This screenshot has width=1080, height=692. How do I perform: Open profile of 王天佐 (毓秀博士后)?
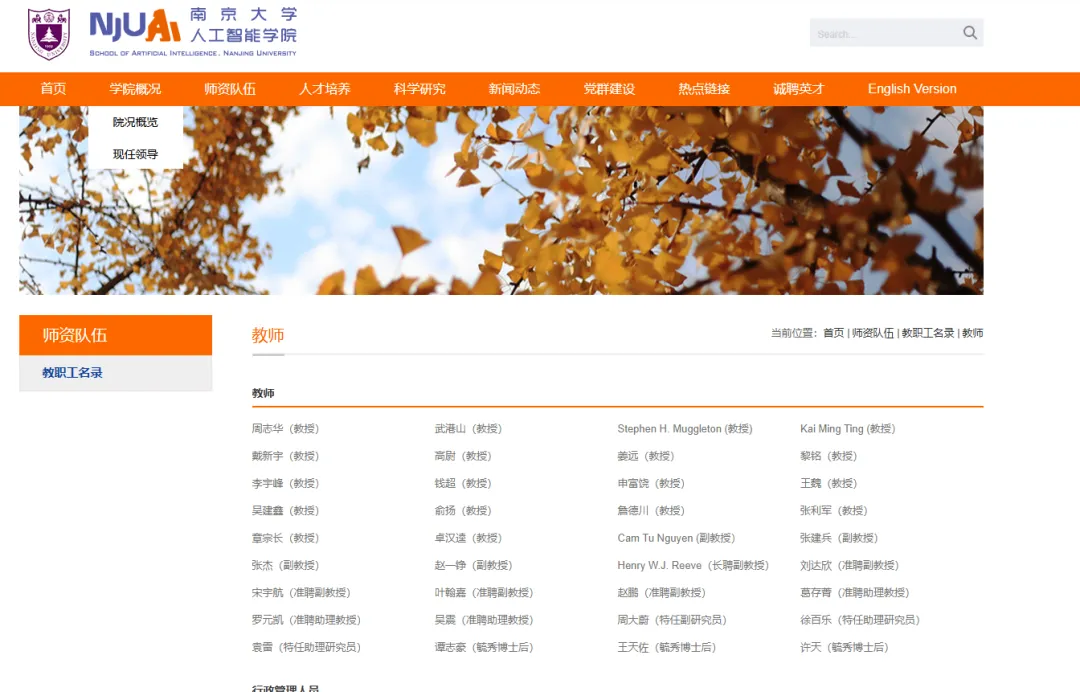point(667,647)
